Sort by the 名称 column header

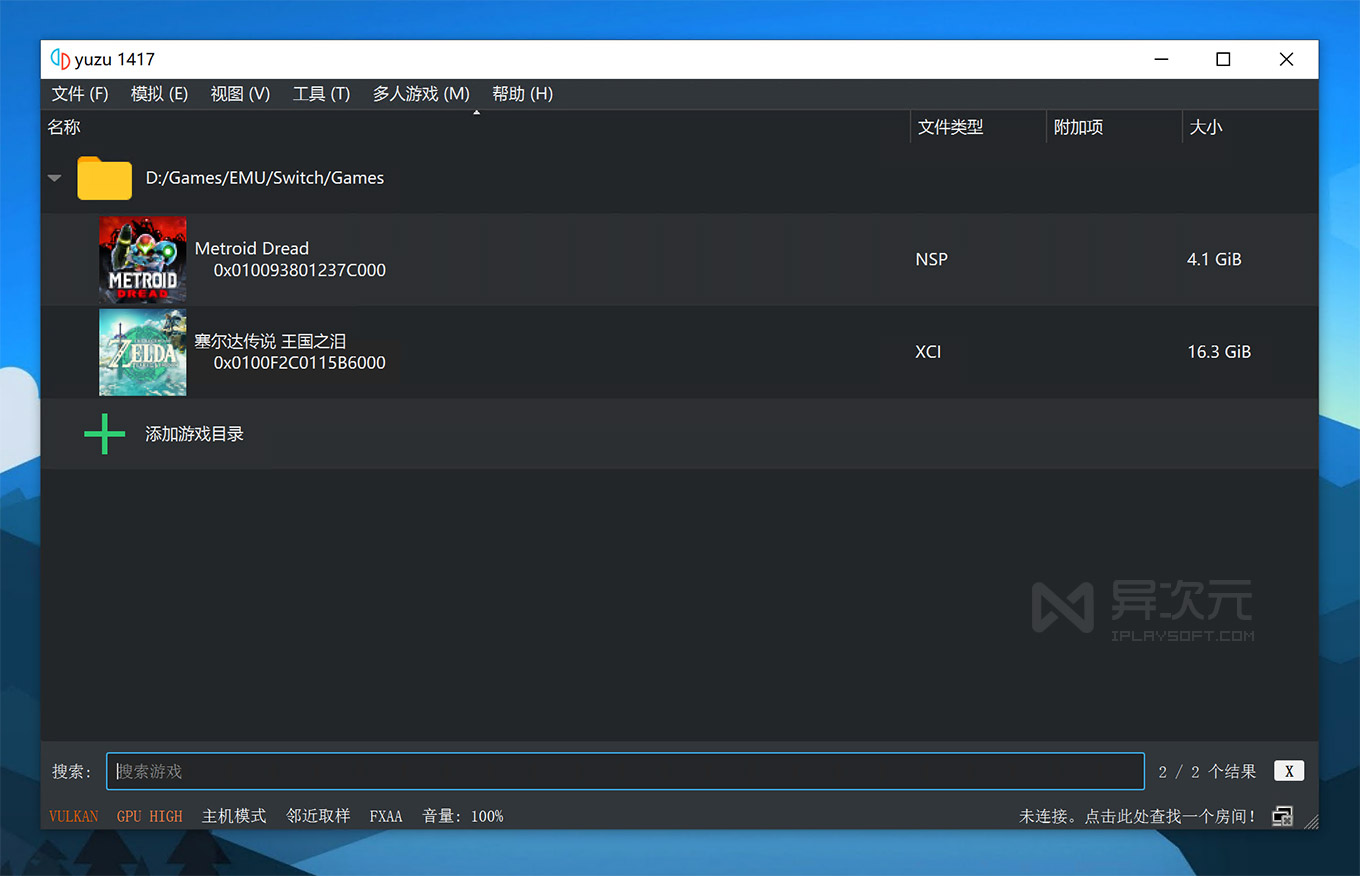tap(64, 127)
